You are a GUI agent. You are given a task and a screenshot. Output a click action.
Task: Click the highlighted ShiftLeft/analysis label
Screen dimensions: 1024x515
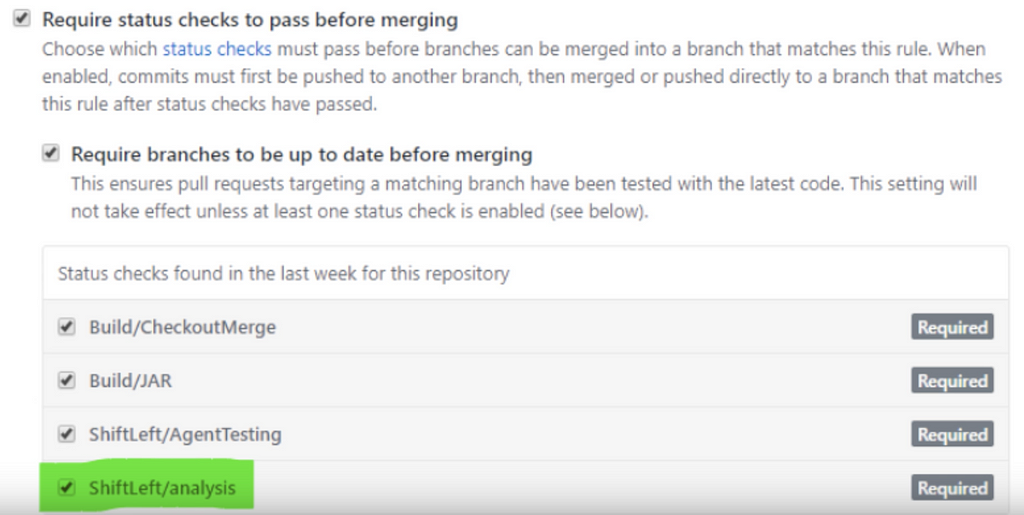[162, 488]
